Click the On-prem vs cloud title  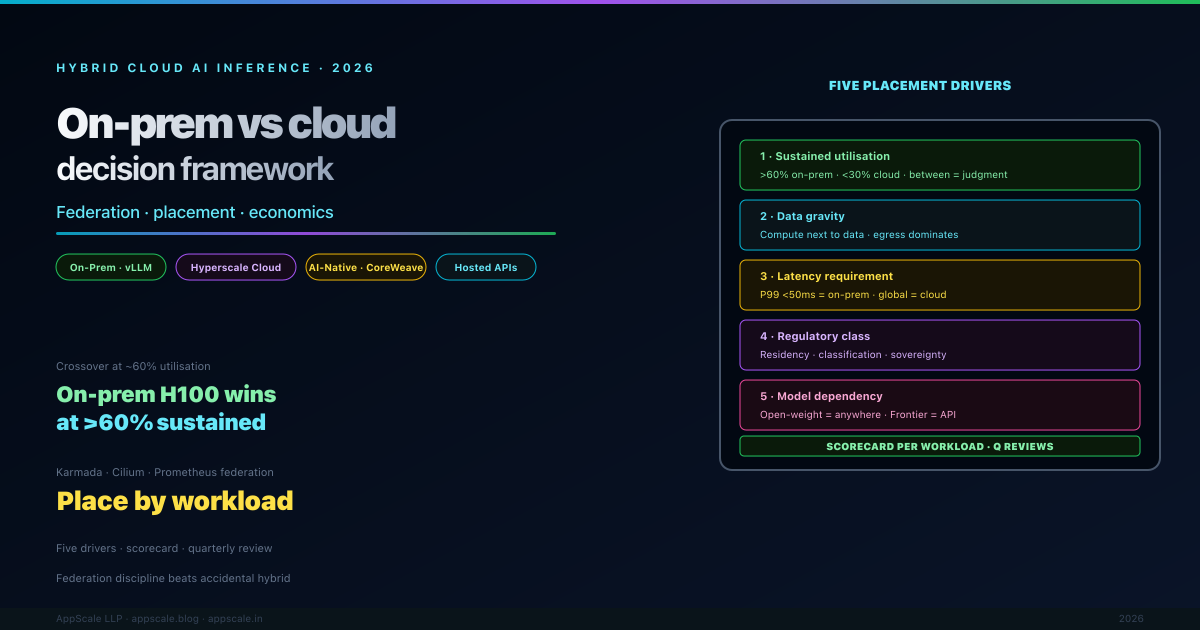226,124
